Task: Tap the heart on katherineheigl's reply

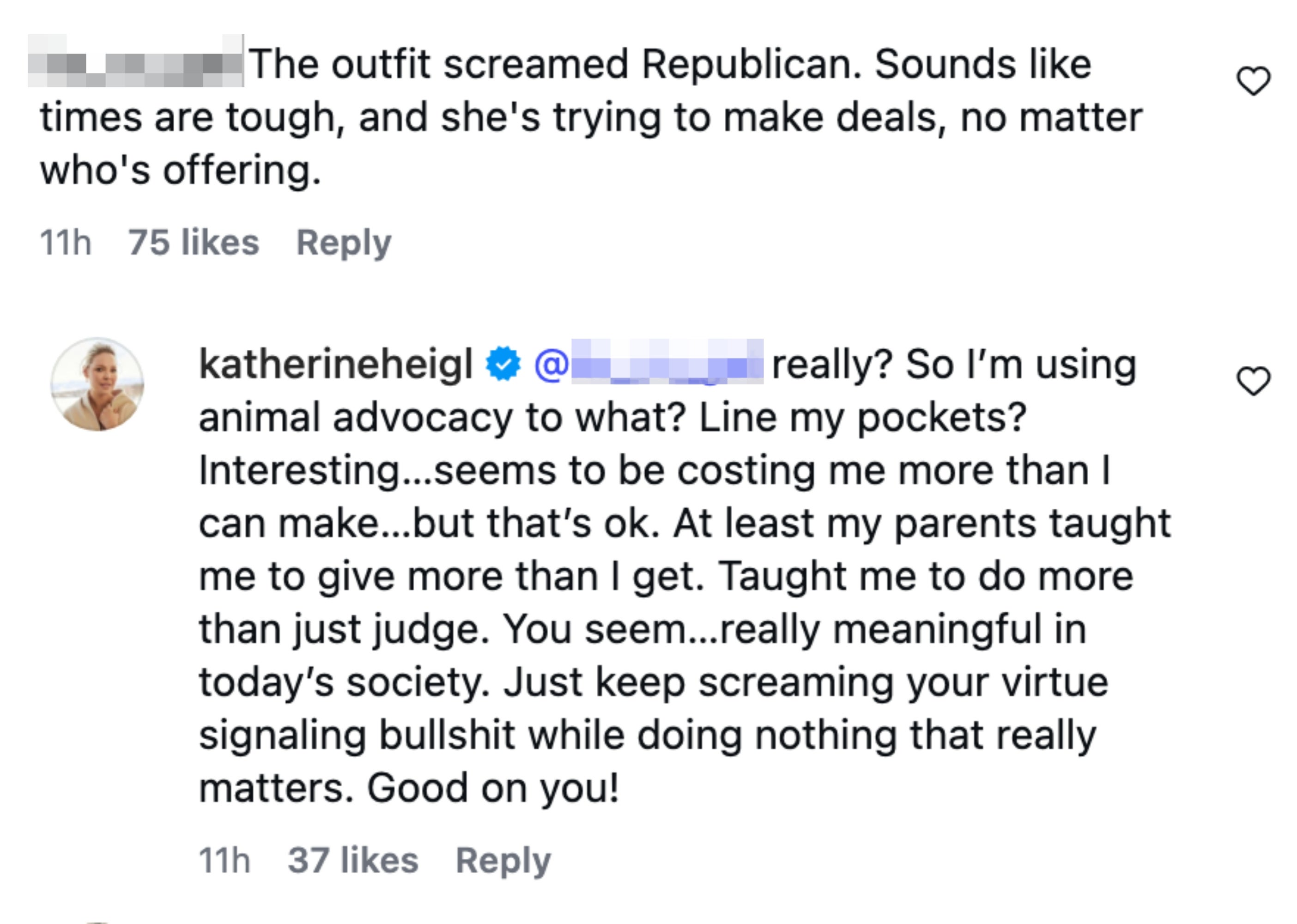Action: pos(1254,381)
